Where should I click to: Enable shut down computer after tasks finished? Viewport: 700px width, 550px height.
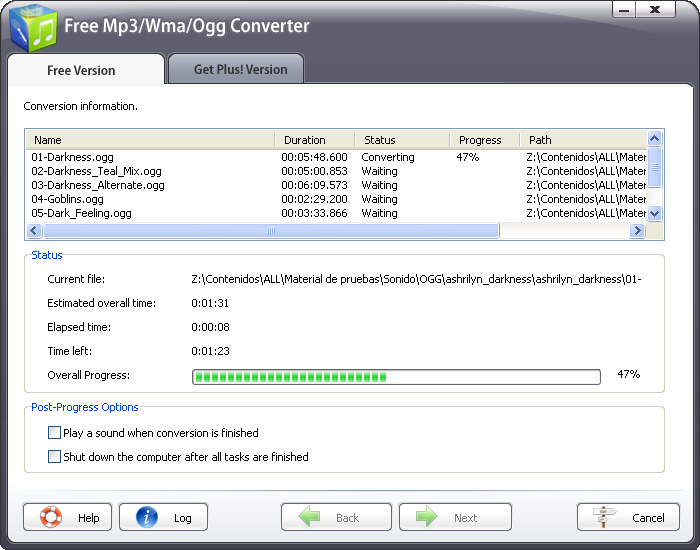(x=54, y=457)
